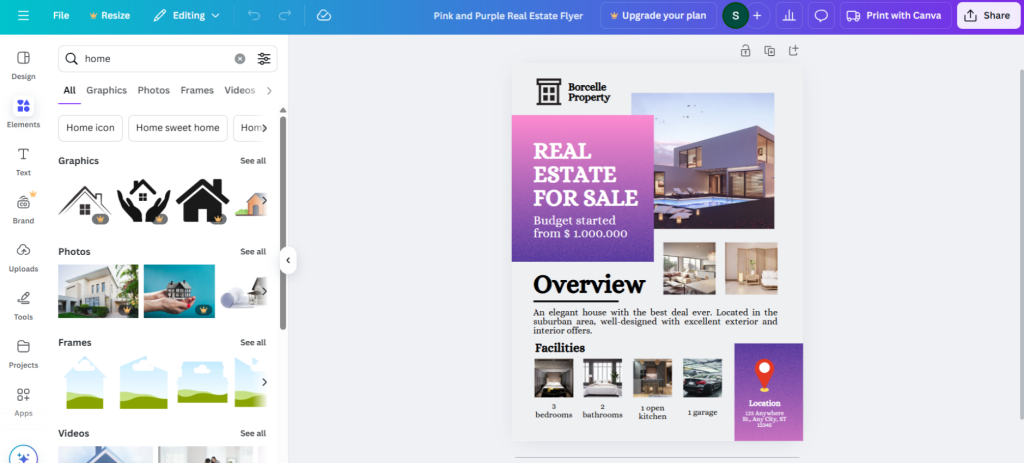Select the hands holding house graphic
The height and width of the screenshot is (463, 1024).
(x=143, y=201)
